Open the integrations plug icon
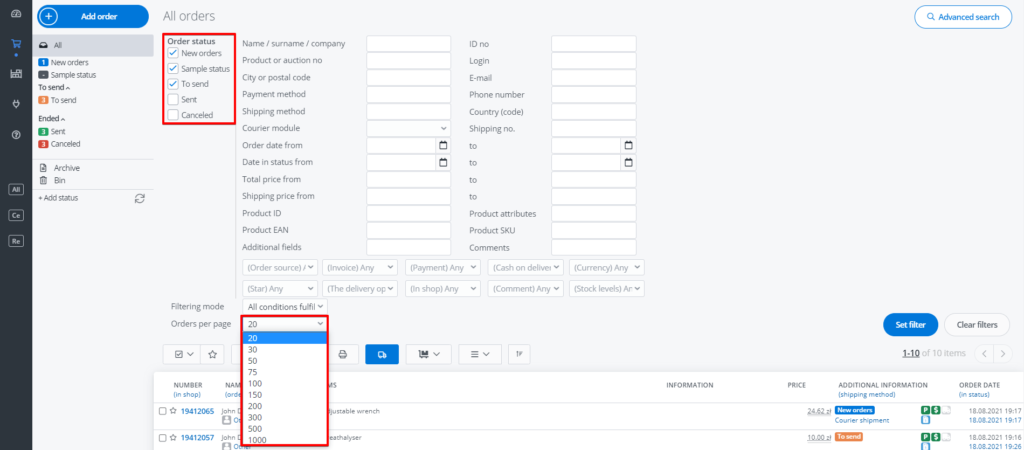 [x=16, y=104]
